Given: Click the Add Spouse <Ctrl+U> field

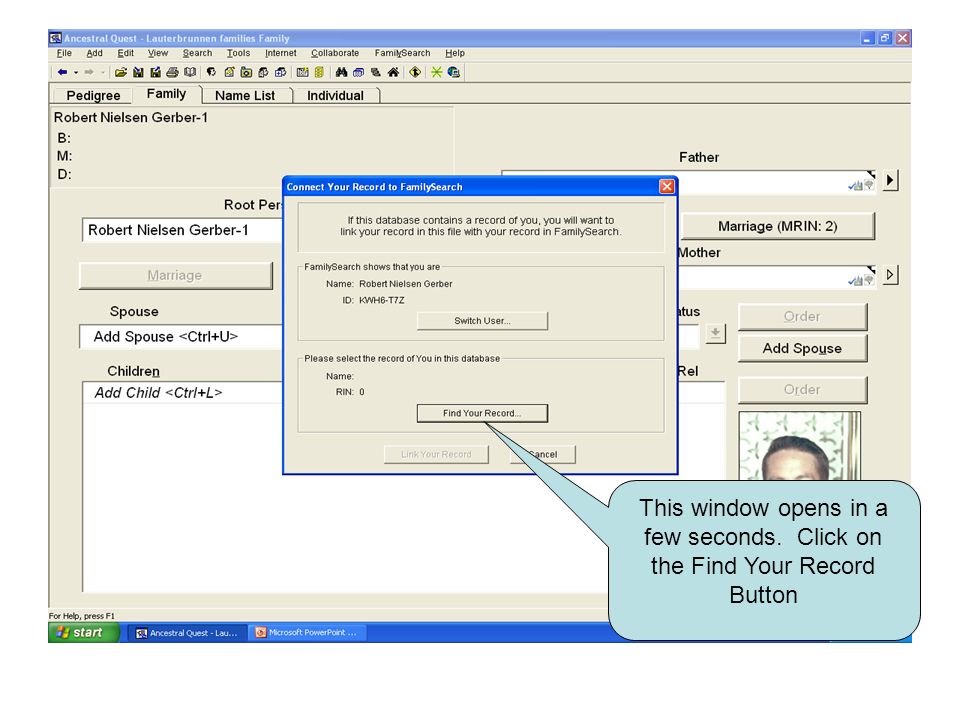Looking at the screenshot, I should click(181, 337).
